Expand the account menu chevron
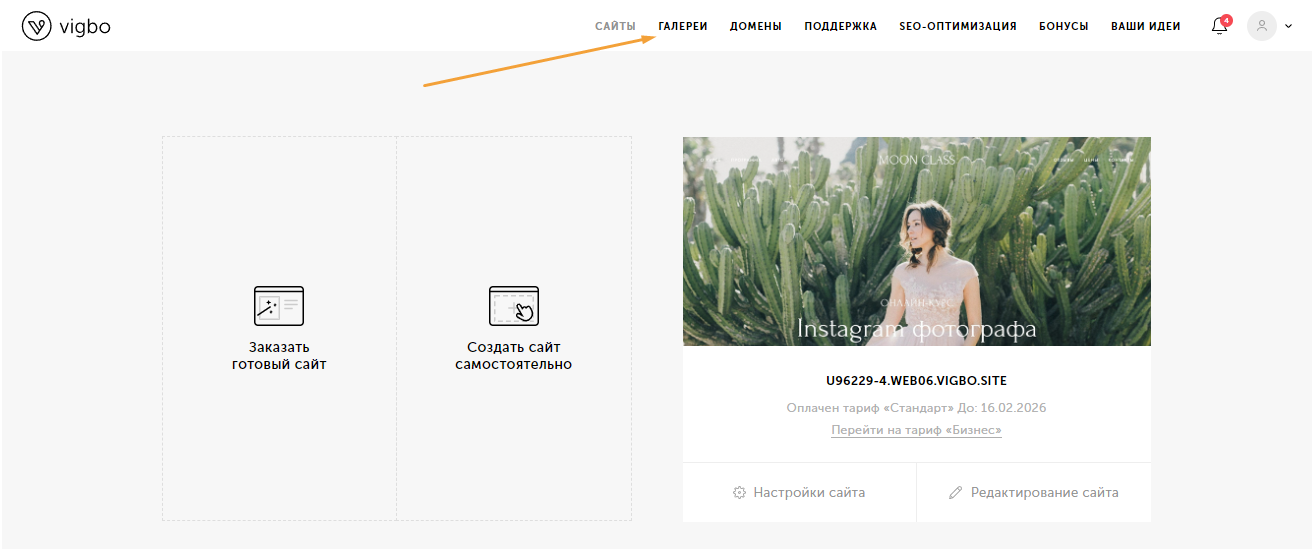 point(1288,27)
